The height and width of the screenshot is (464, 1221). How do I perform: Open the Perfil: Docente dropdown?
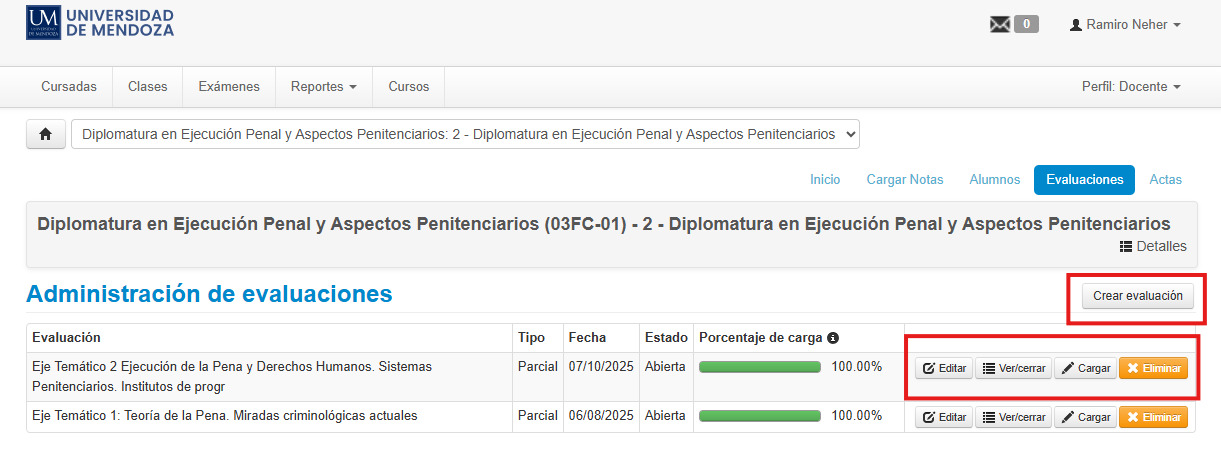click(x=1131, y=87)
